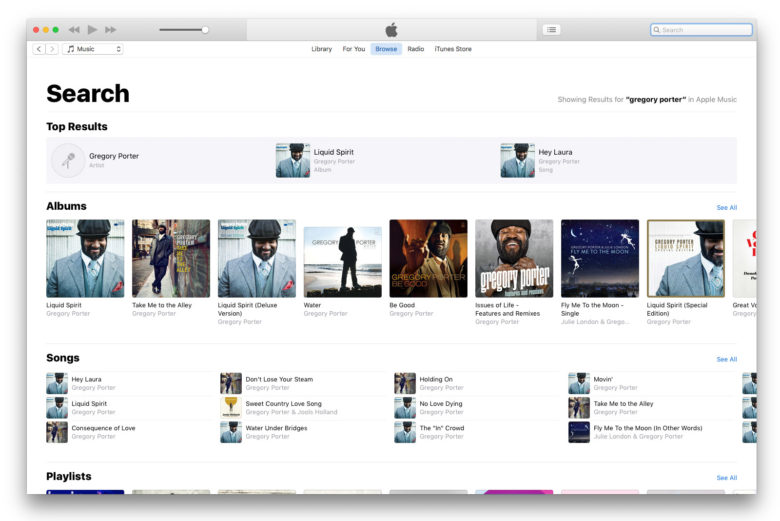Open the For You tab
The image size is (780, 521).
click(x=353, y=49)
